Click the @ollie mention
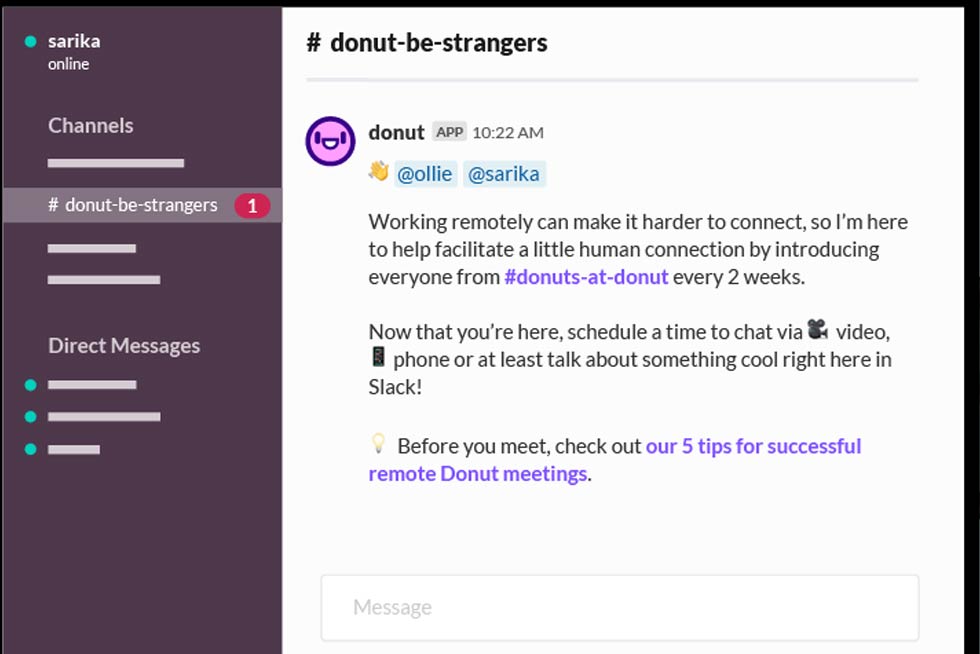Viewport: 980px width, 654px height. (x=425, y=174)
